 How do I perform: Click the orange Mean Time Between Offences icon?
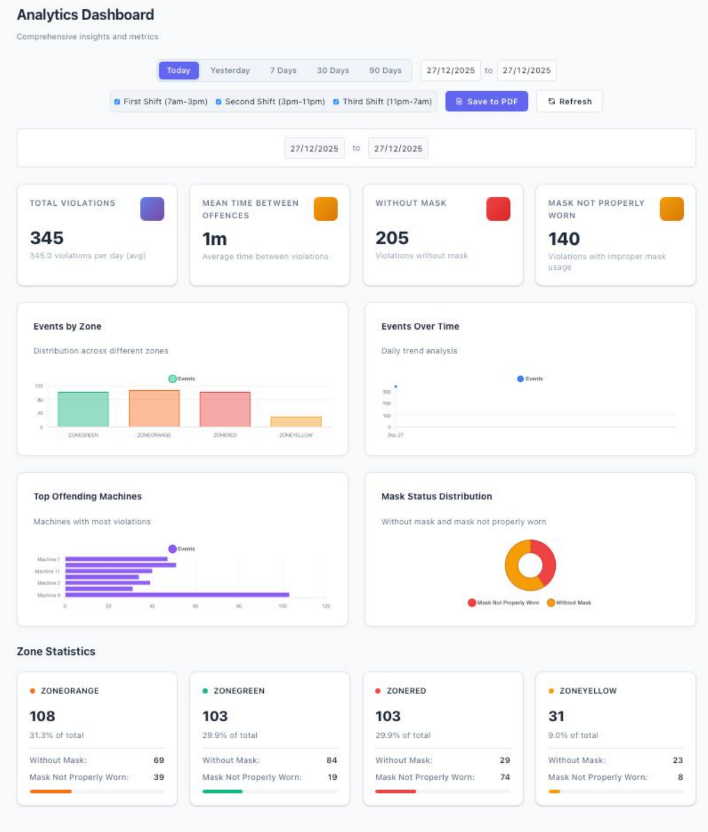325,208
